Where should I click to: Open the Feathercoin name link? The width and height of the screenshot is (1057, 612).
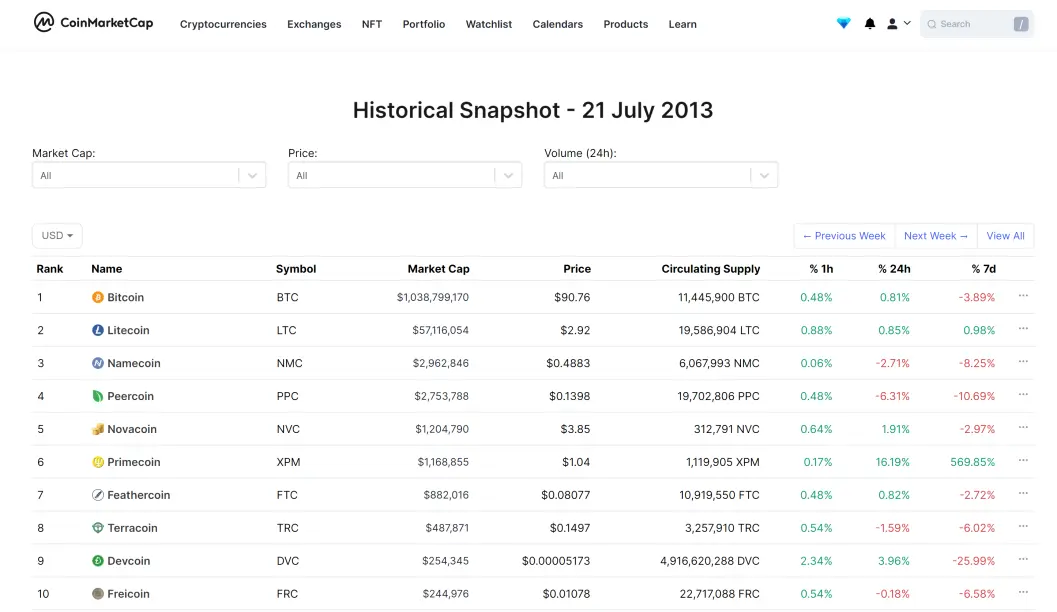coord(138,495)
